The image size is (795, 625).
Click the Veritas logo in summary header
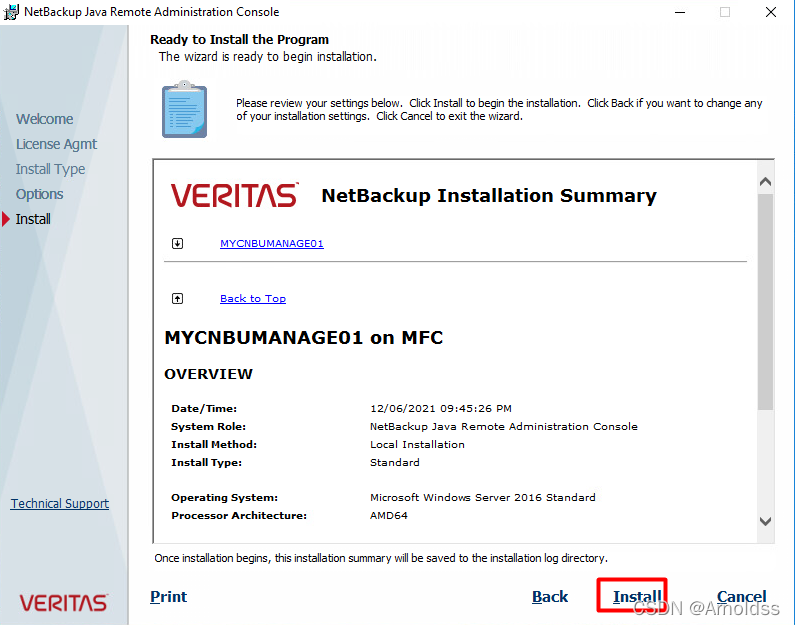[x=235, y=195]
